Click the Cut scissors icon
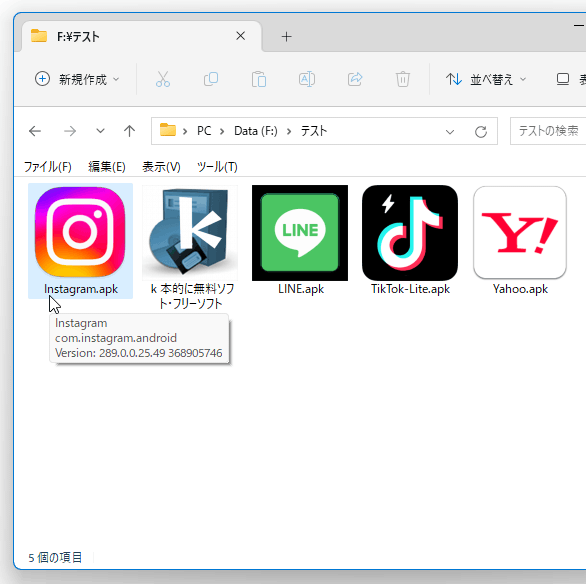 (x=163, y=79)
